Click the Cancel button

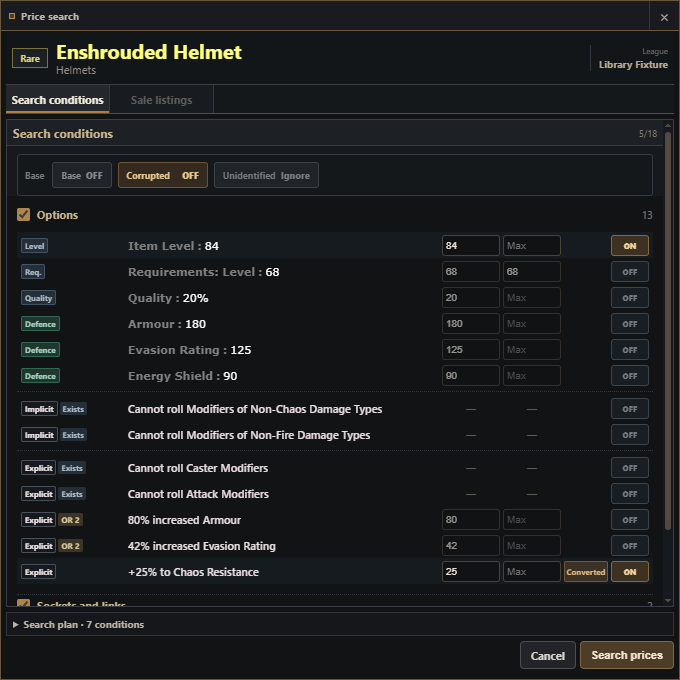click(548, 655)
